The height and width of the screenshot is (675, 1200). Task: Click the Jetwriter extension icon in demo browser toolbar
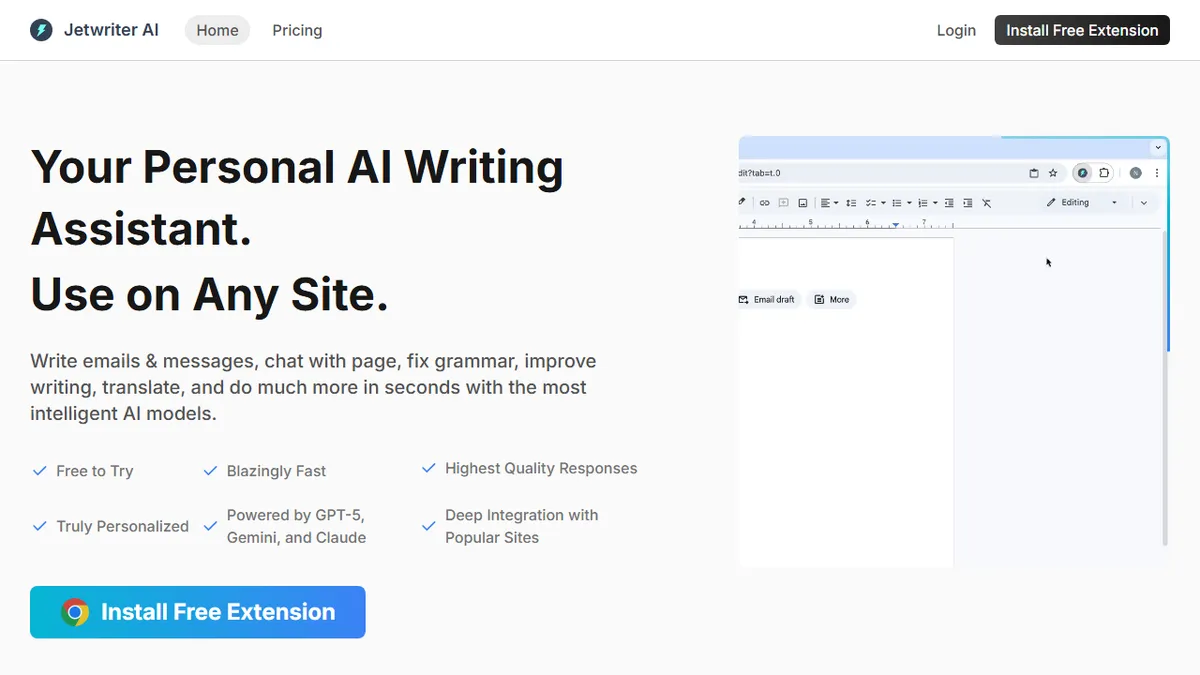click(1082, 173)
